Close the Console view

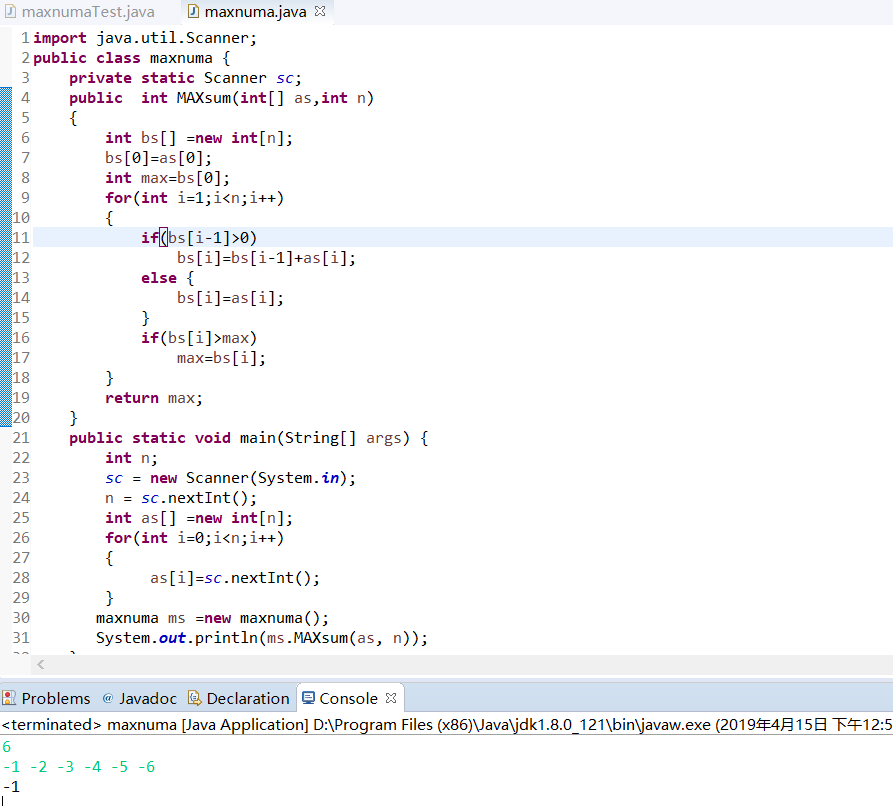[x=391, y=698]
